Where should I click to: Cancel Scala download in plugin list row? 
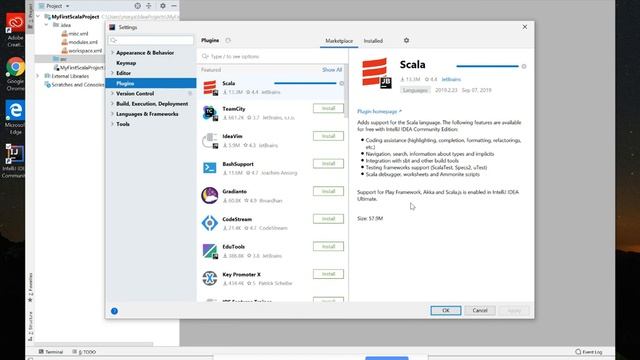pyautogui.click(x=342, y=83)
